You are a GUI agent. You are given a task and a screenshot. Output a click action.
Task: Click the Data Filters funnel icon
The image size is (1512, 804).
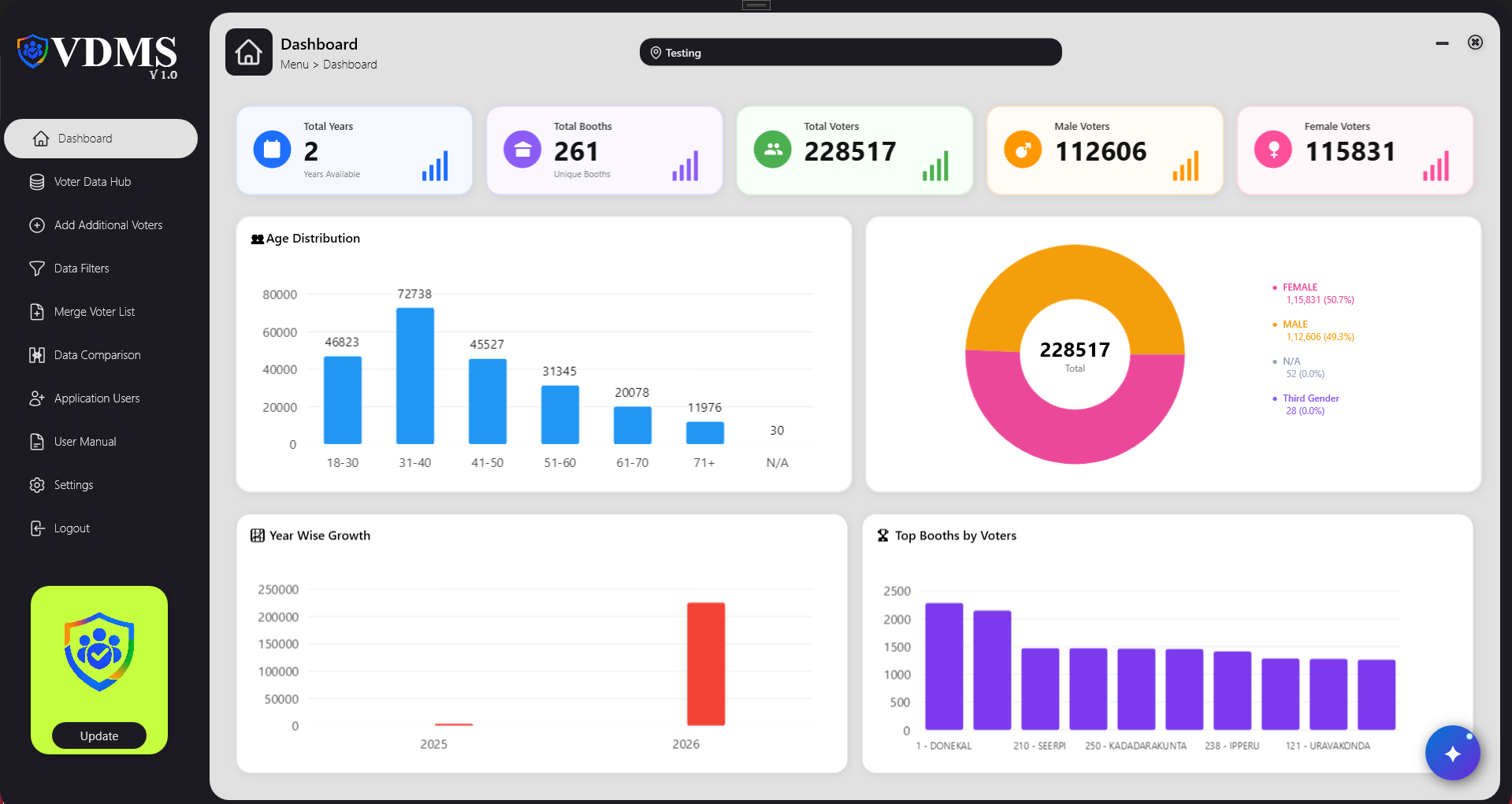tap(37, 269)
